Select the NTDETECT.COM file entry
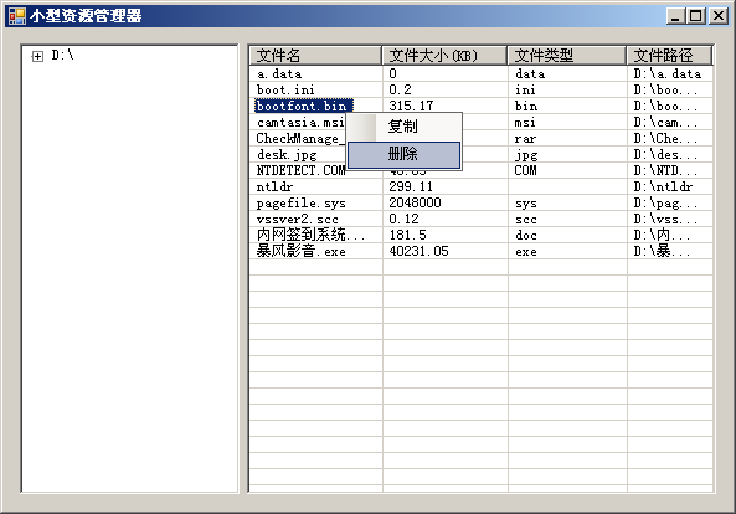The image size is (736, 514). [299, 171]
